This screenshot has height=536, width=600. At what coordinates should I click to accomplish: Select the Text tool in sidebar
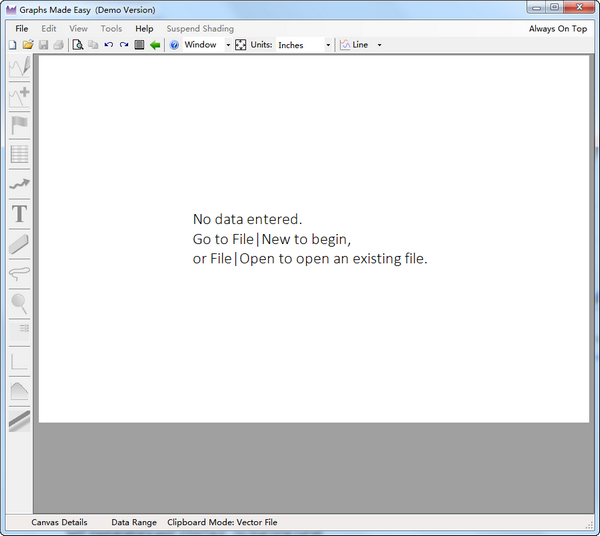pos(19,213)
